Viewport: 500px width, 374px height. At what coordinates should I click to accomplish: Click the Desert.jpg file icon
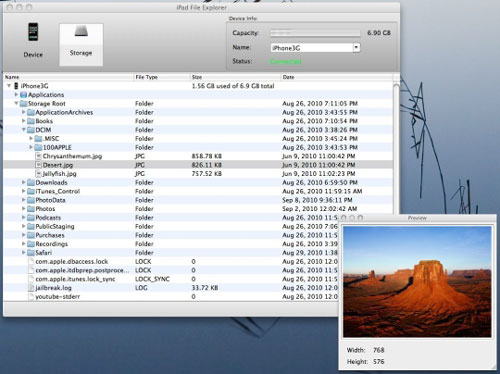point(38,165)
